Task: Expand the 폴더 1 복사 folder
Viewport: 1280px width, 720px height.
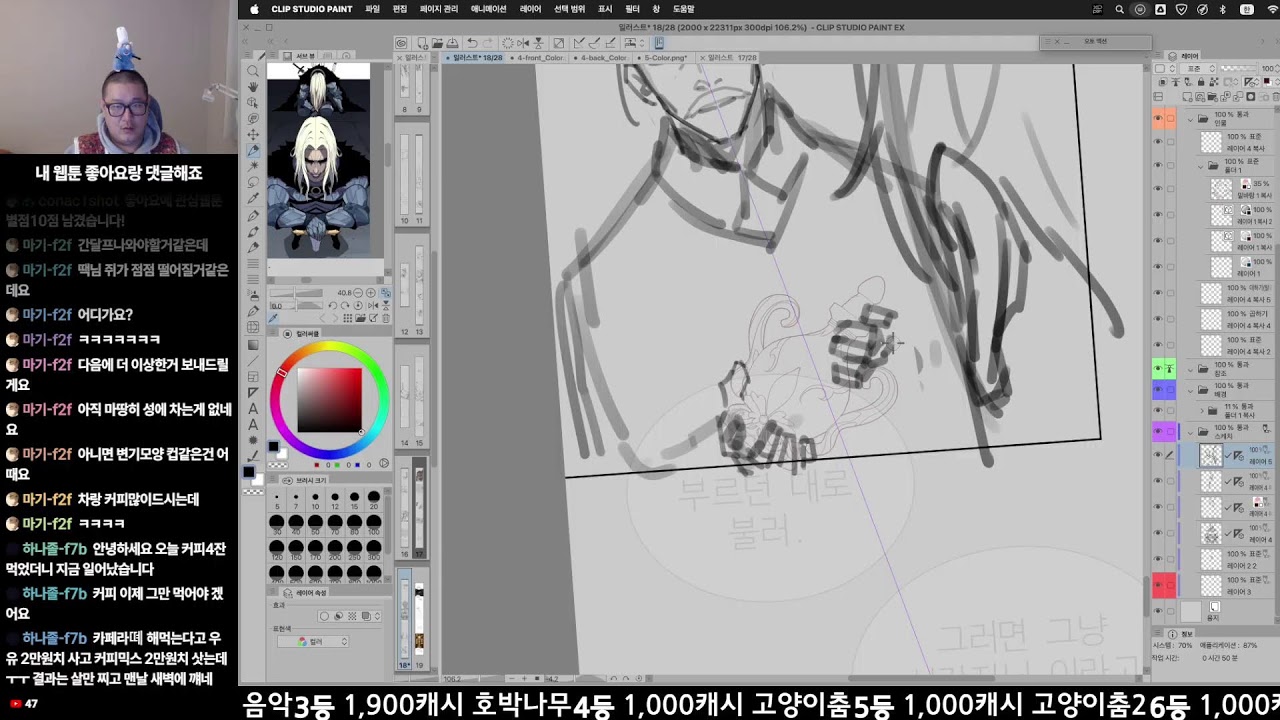Action: 1203,410
